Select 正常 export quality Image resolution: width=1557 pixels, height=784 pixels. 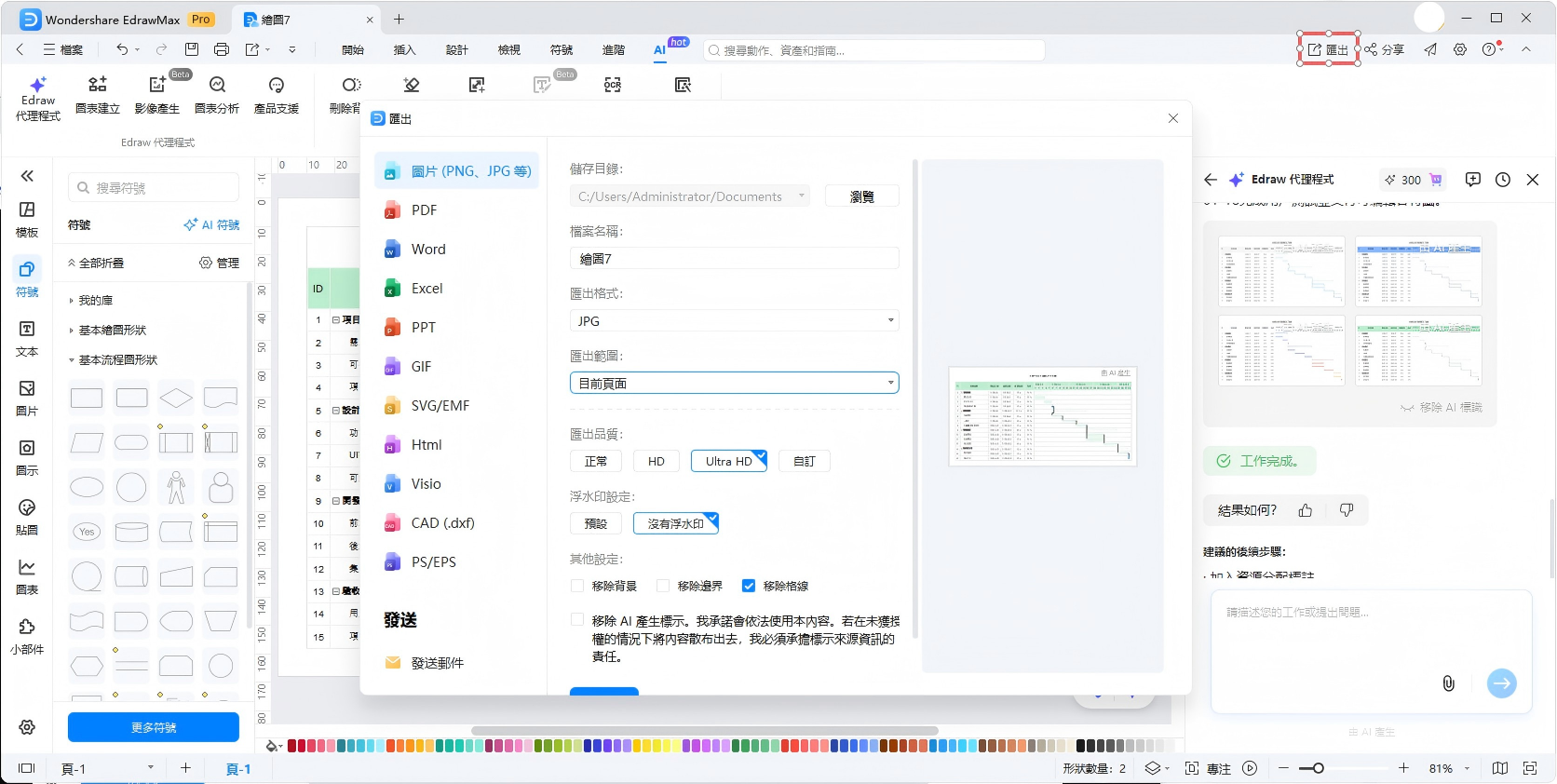click(596, 461)
